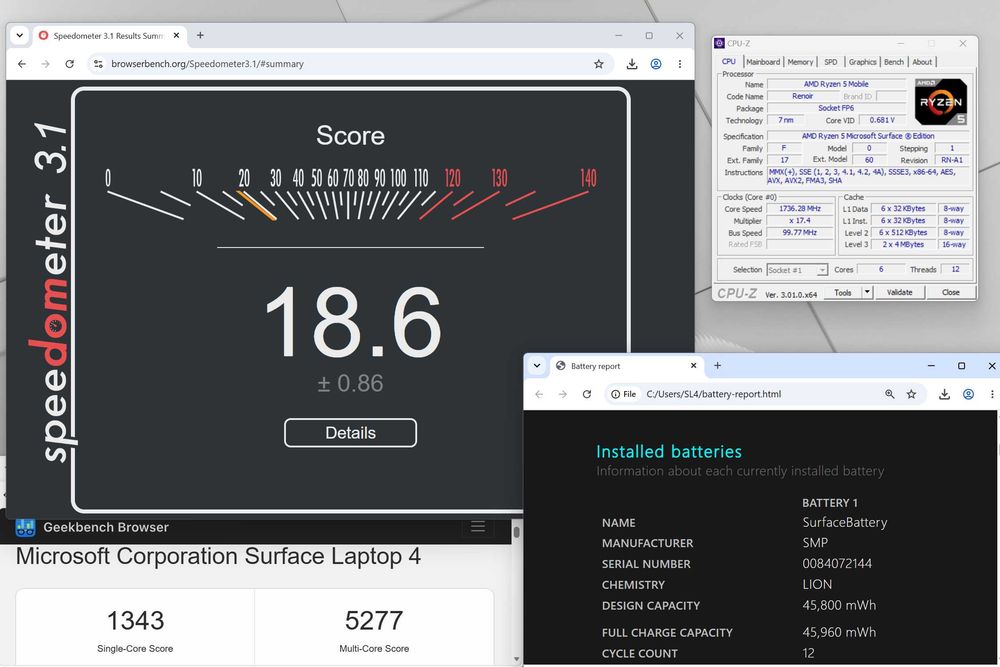This screenshot has height=667, width=1000.
Task: Click back arrow in Battery report window
Action: 540,394
